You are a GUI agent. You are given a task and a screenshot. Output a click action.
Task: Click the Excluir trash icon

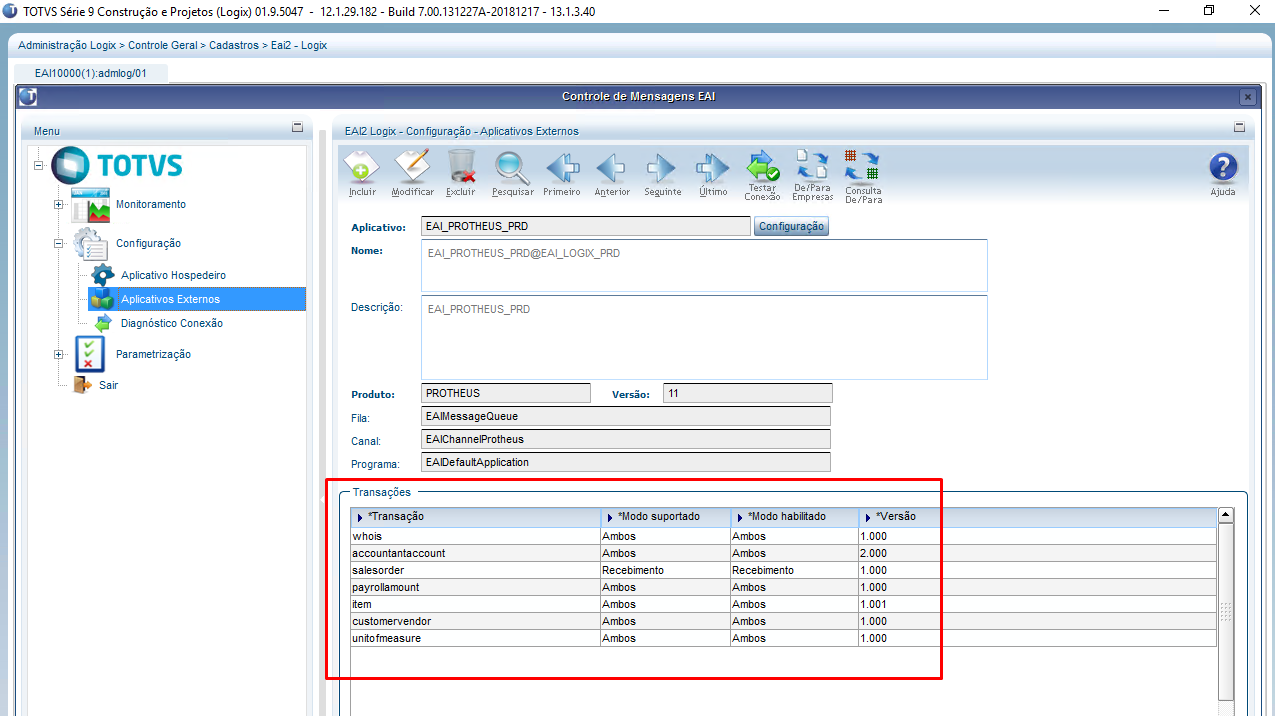click(461, 166)
